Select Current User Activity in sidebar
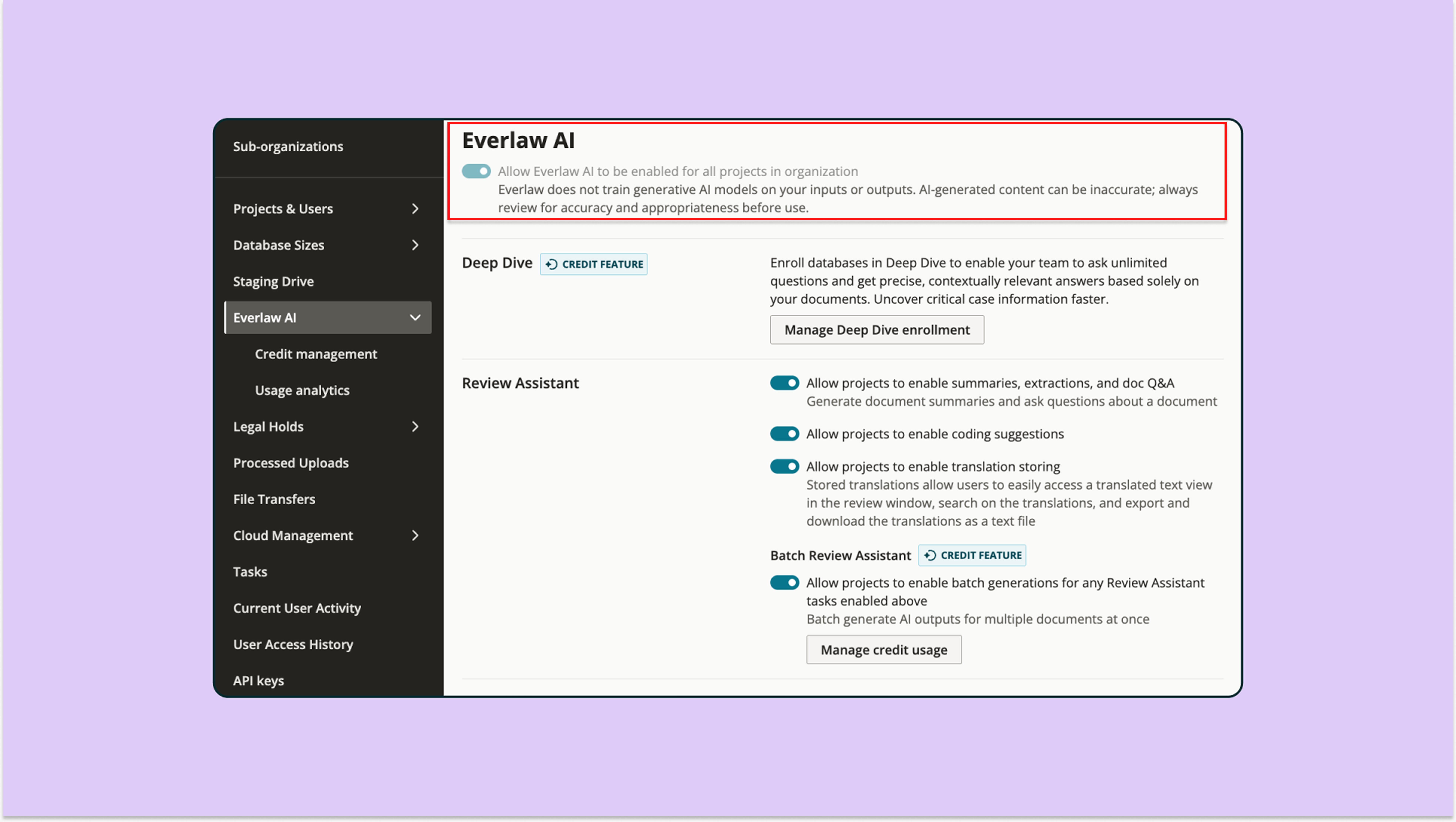Image resolution: width=1456 pixels, height=822 pixels. tap(297, 608)
